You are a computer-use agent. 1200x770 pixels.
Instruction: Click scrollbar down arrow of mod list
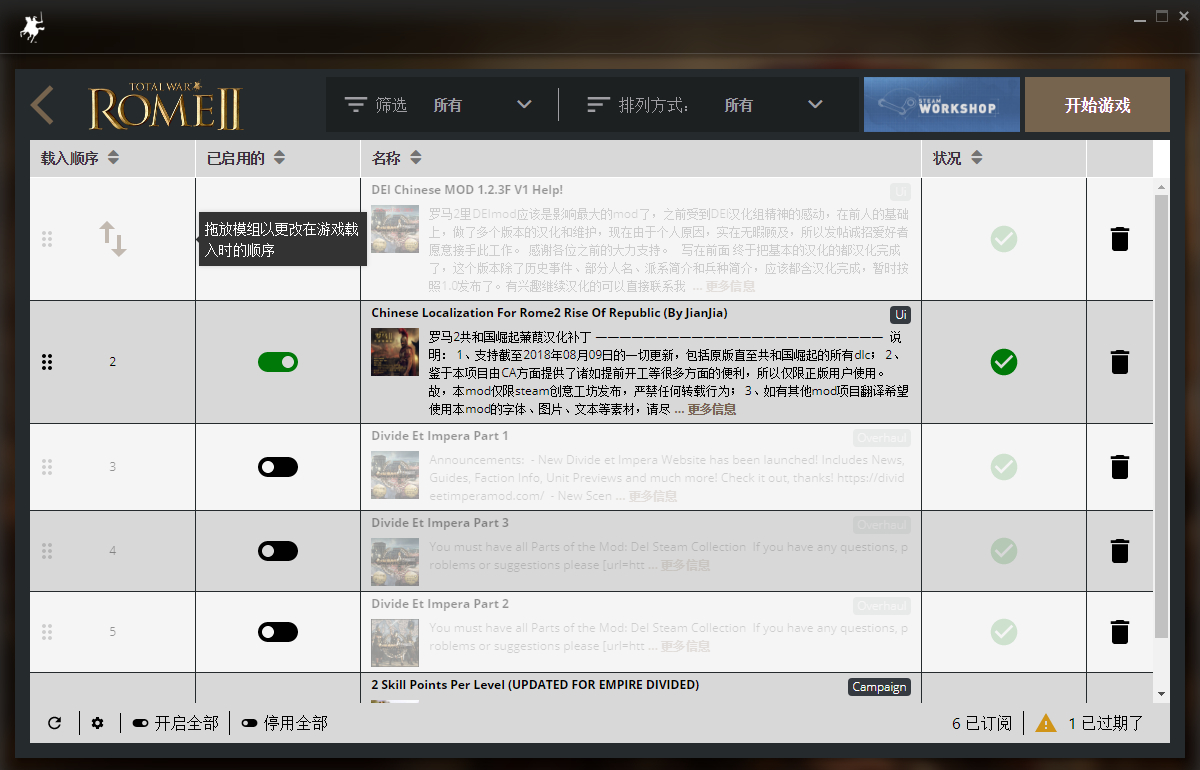tap(1160, 694)
